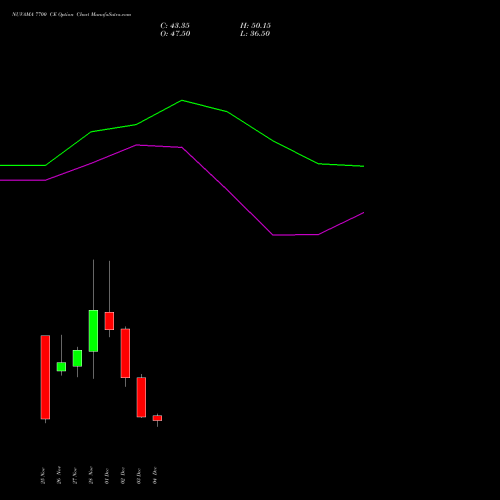Click the 03 Dec date axis label
This screenshot has height=500, width=500.
pos(139,476)
